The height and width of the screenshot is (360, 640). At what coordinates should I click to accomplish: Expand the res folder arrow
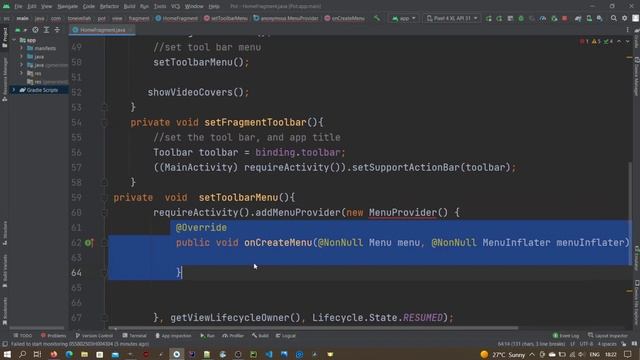tap(22, 73)
